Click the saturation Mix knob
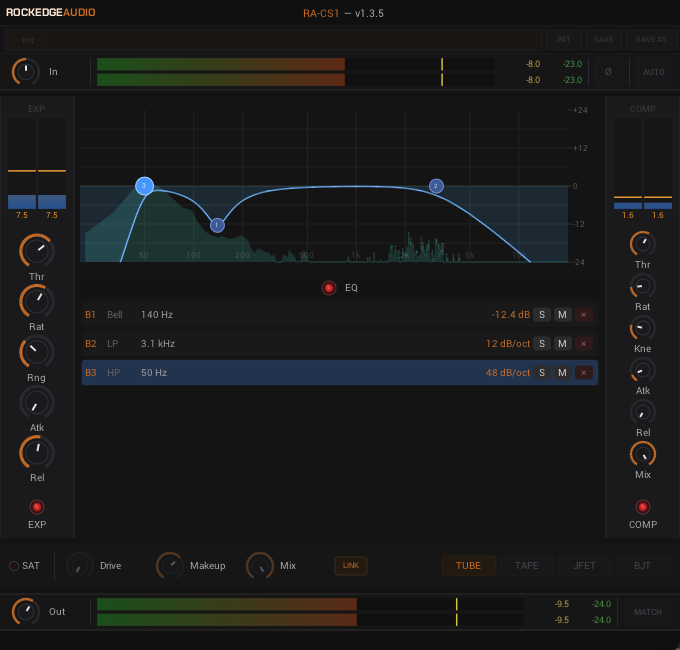Image resolution: width=680 pixels, height=650 pixels. (260, 566)
